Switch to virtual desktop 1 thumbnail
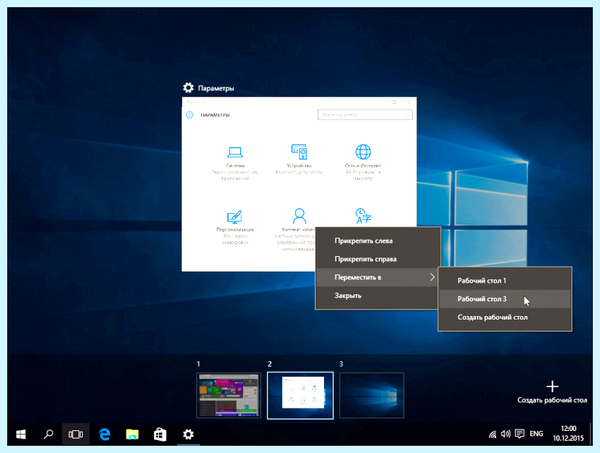This screenshot has width=600, height=453. coord(229,395)
